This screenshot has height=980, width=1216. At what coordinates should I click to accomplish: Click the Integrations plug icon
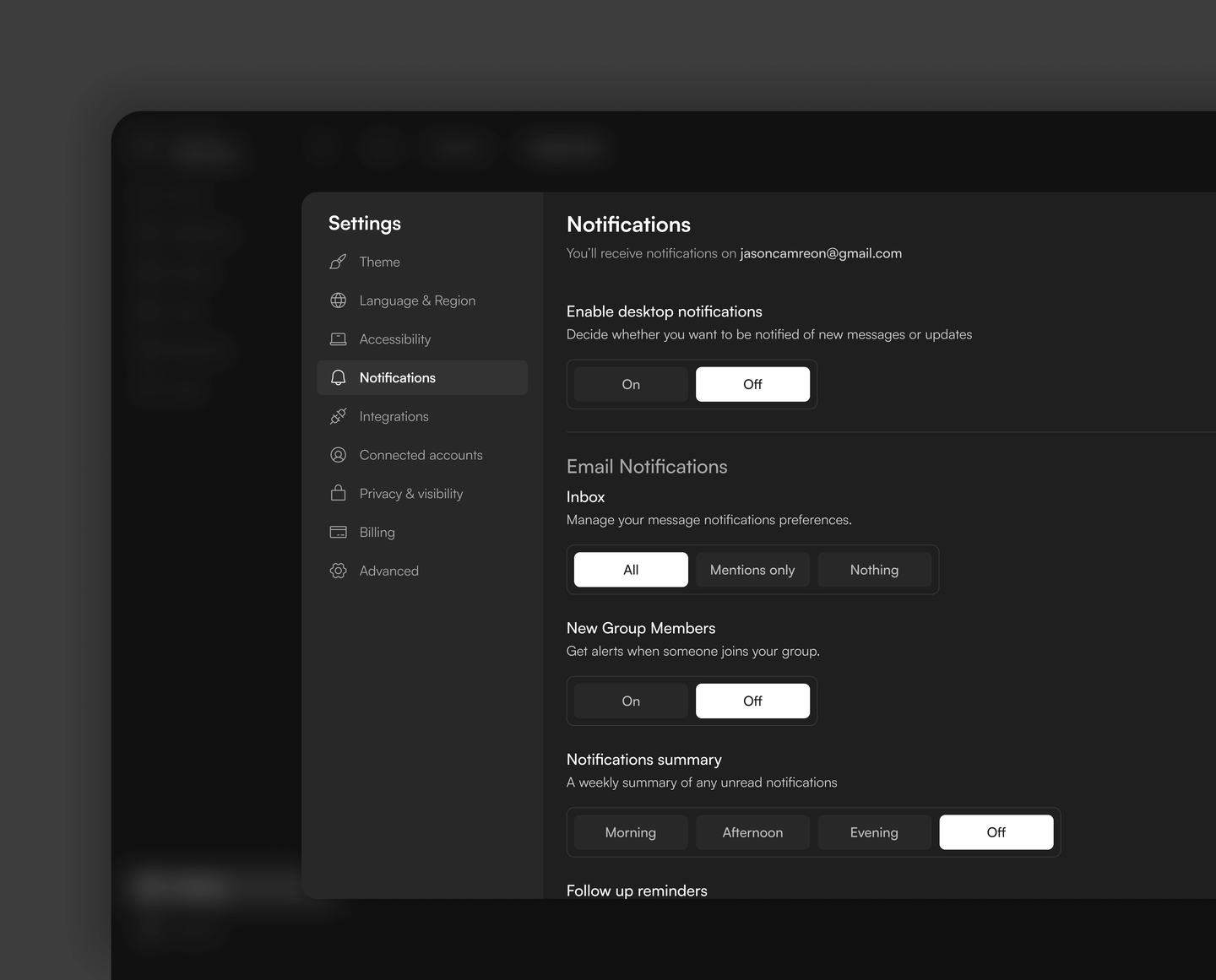click(x=338, y=416)
